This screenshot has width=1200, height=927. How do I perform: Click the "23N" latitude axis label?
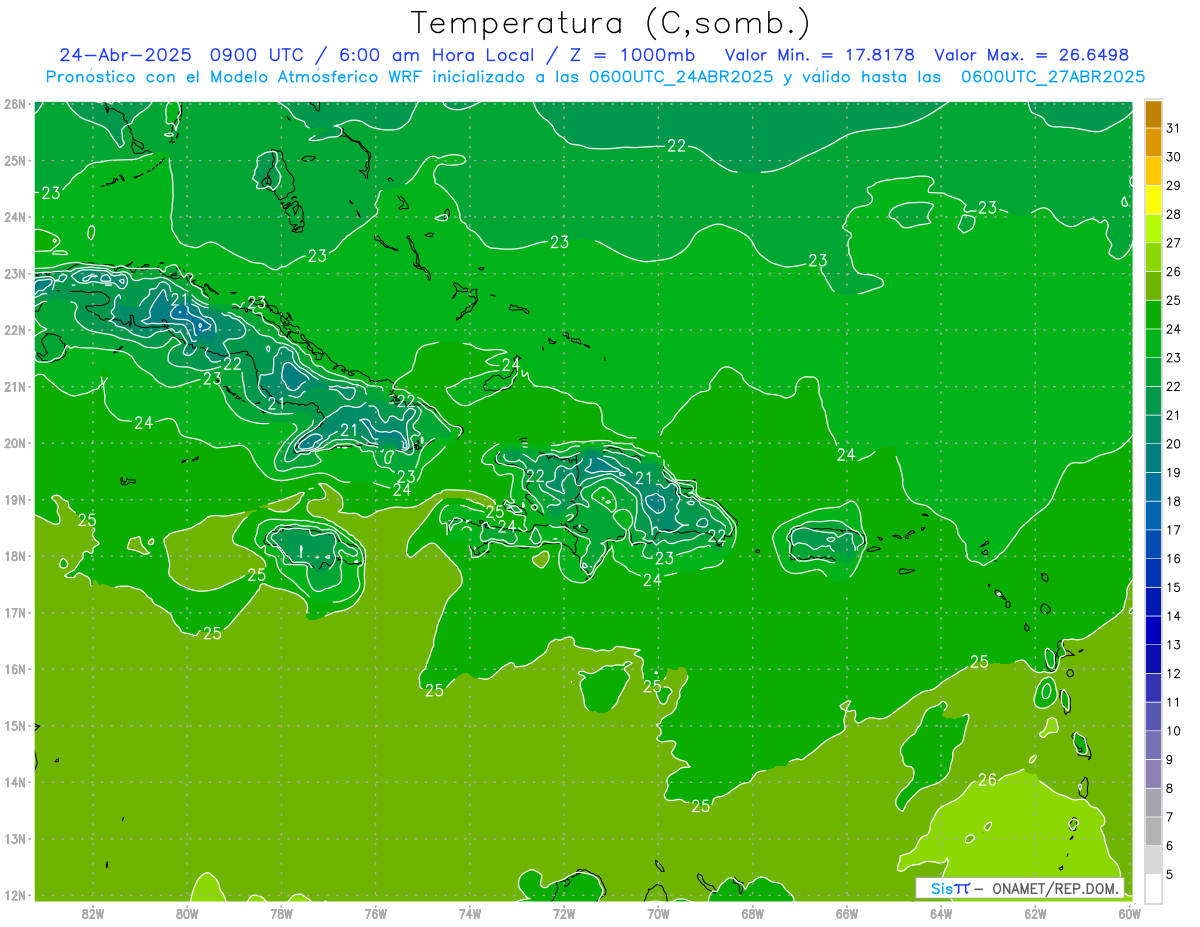14,274
